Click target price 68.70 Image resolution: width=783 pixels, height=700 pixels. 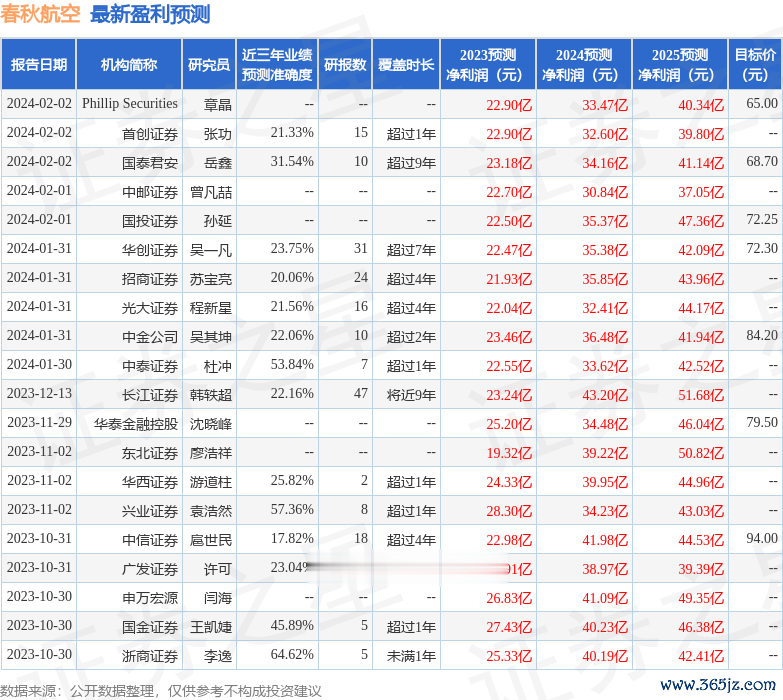pyautogui.click(x=762, y=161)
